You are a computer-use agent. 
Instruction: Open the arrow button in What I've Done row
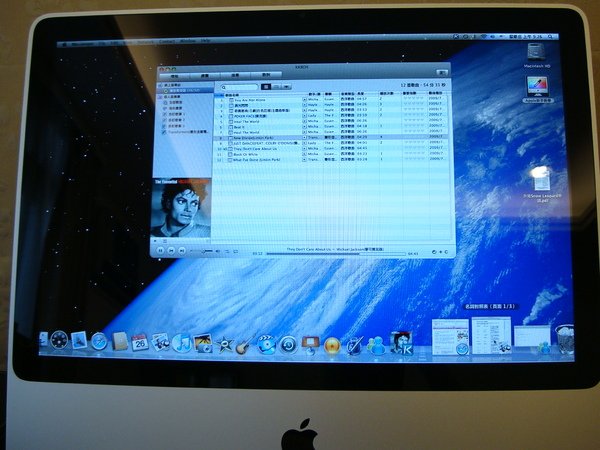point(305,159)
